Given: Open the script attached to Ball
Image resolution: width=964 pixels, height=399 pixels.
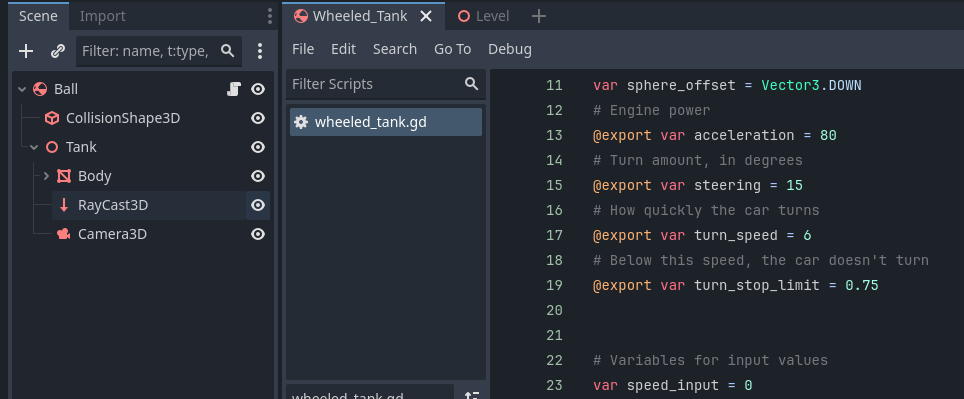Looking at the screenshot, I should point(233,89).
